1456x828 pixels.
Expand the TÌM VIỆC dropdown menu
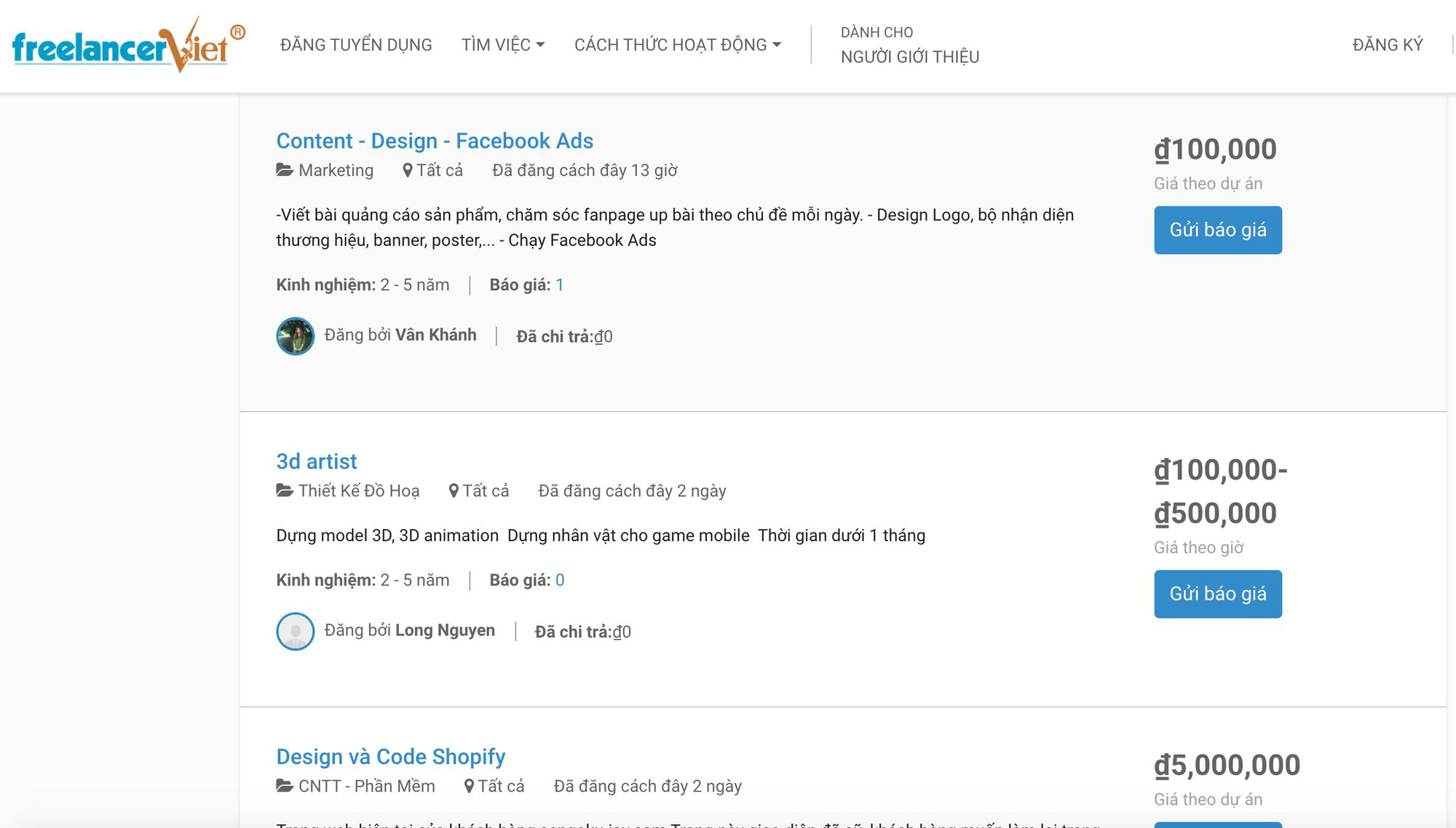[503, 45]
